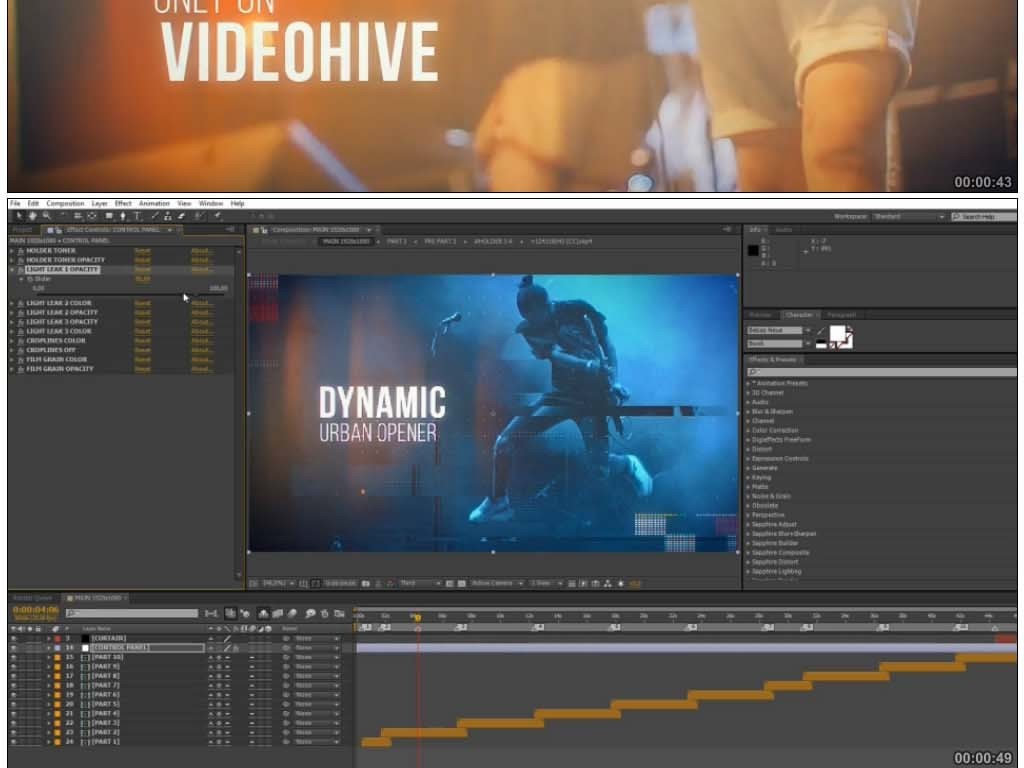Click the CURTAIN layer black color swatch
Image resolution: width=1024 pixels, height=768 pixels.
coord(85,638)
